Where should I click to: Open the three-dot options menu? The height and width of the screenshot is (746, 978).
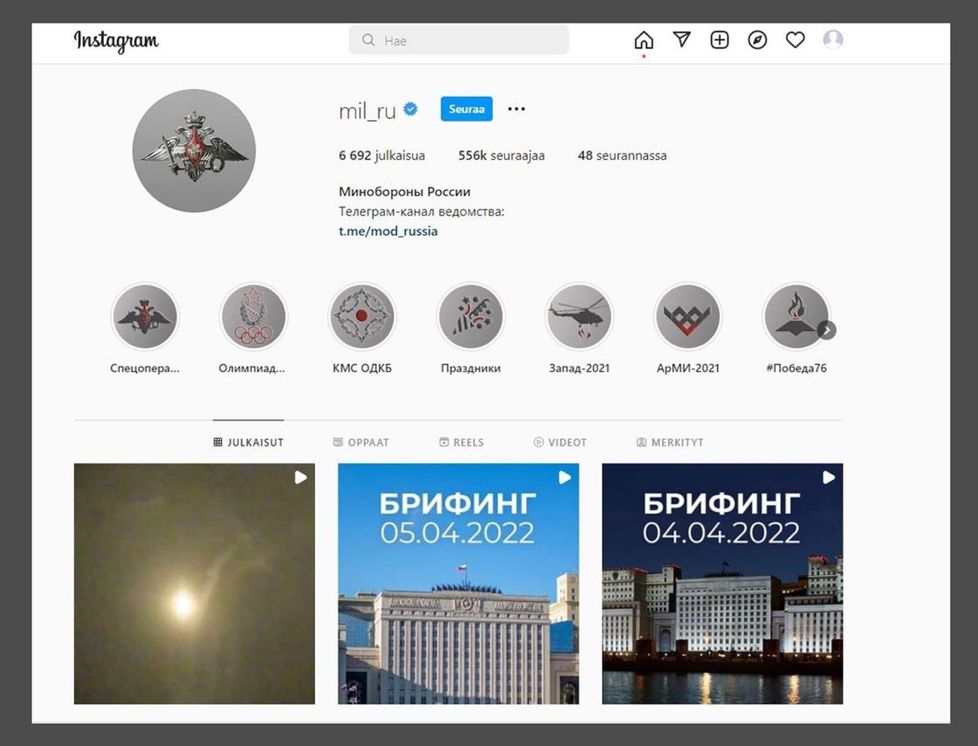[x=516, y=108]
